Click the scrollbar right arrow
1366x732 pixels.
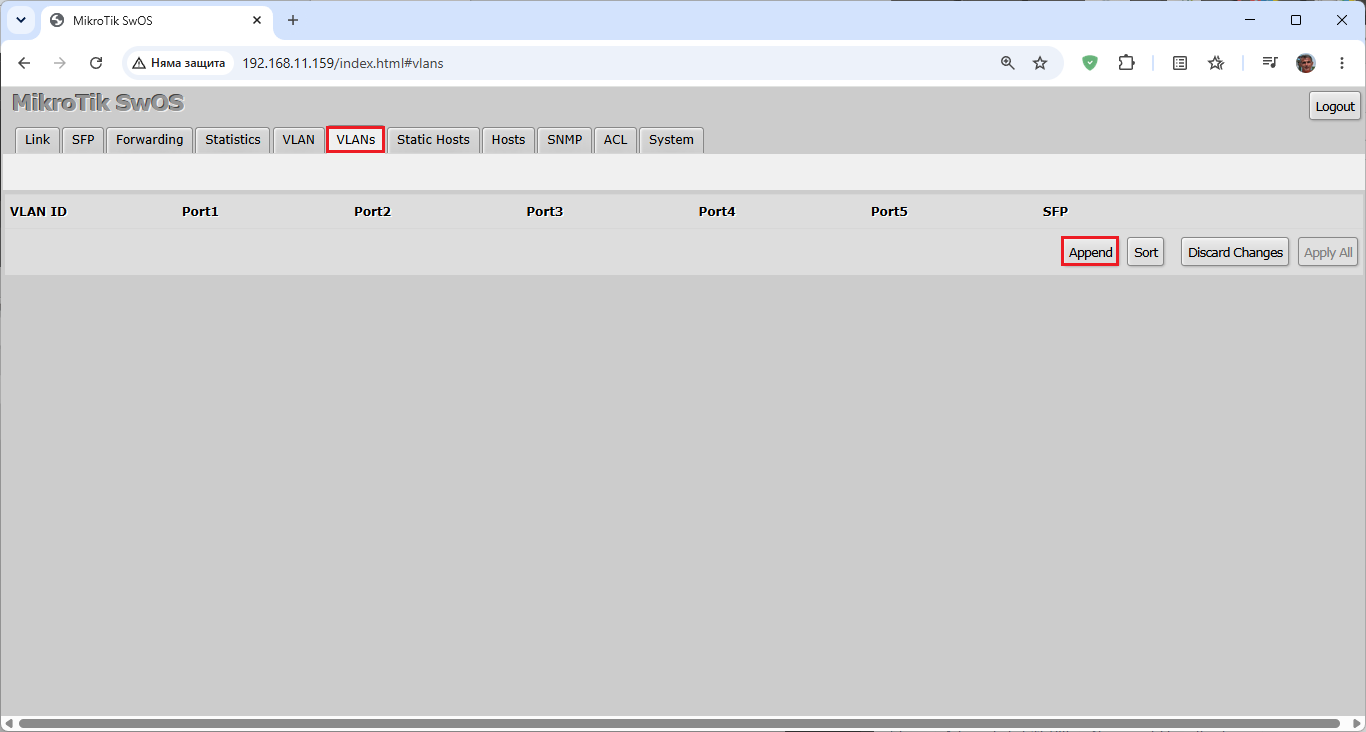(1357, 723)
